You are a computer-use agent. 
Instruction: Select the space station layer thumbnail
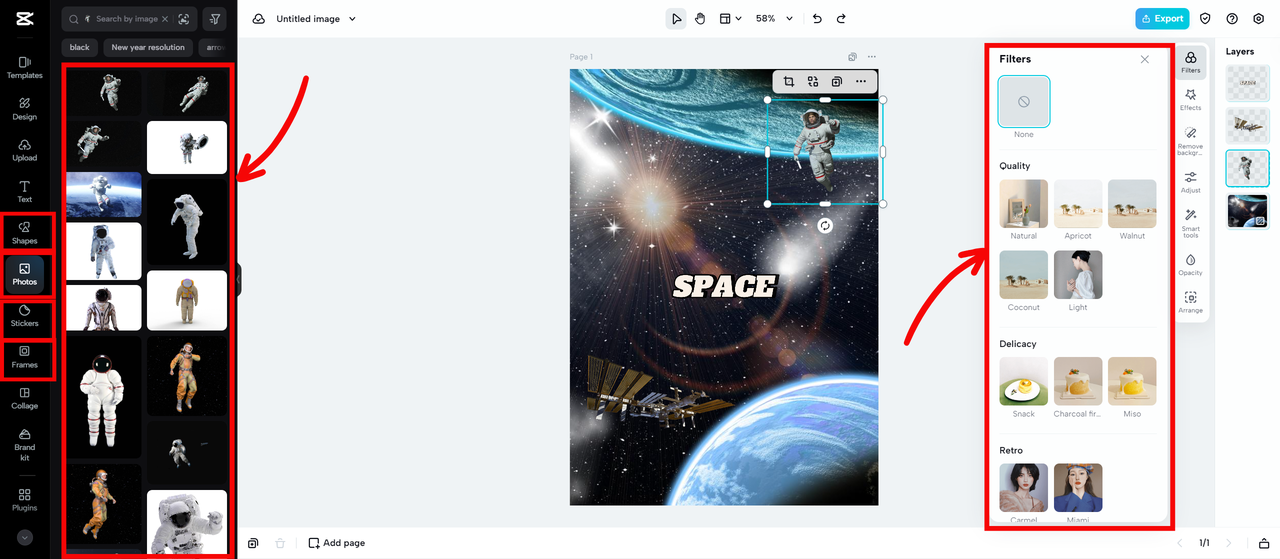1248,126
